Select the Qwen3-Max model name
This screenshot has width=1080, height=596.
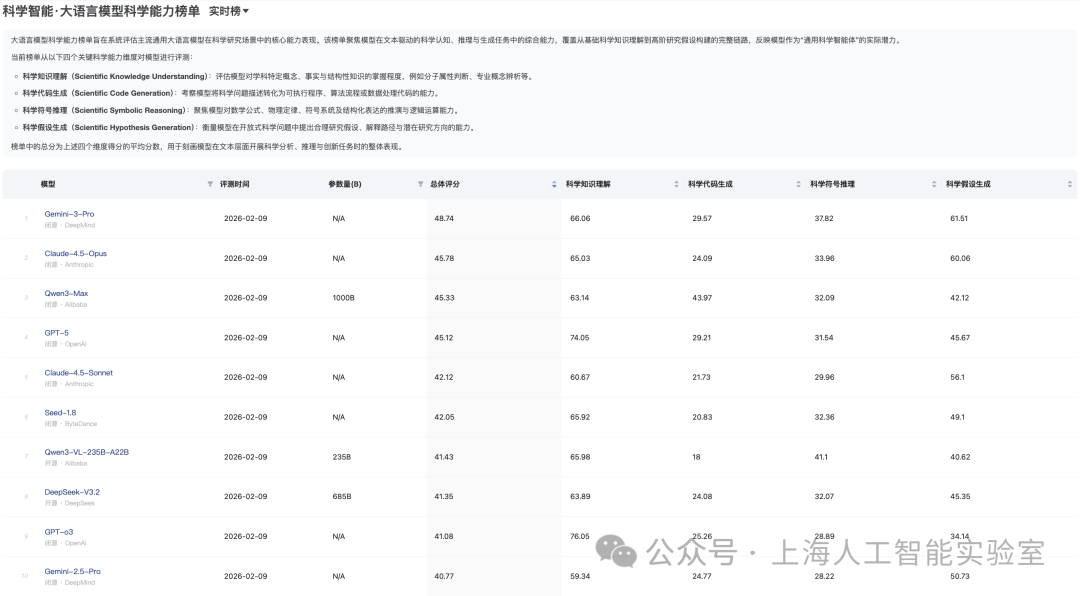click(66, 293)
